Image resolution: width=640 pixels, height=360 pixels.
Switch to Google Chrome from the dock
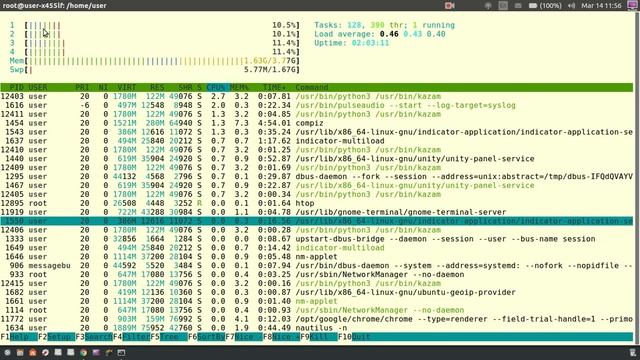[x=83, y=352]
